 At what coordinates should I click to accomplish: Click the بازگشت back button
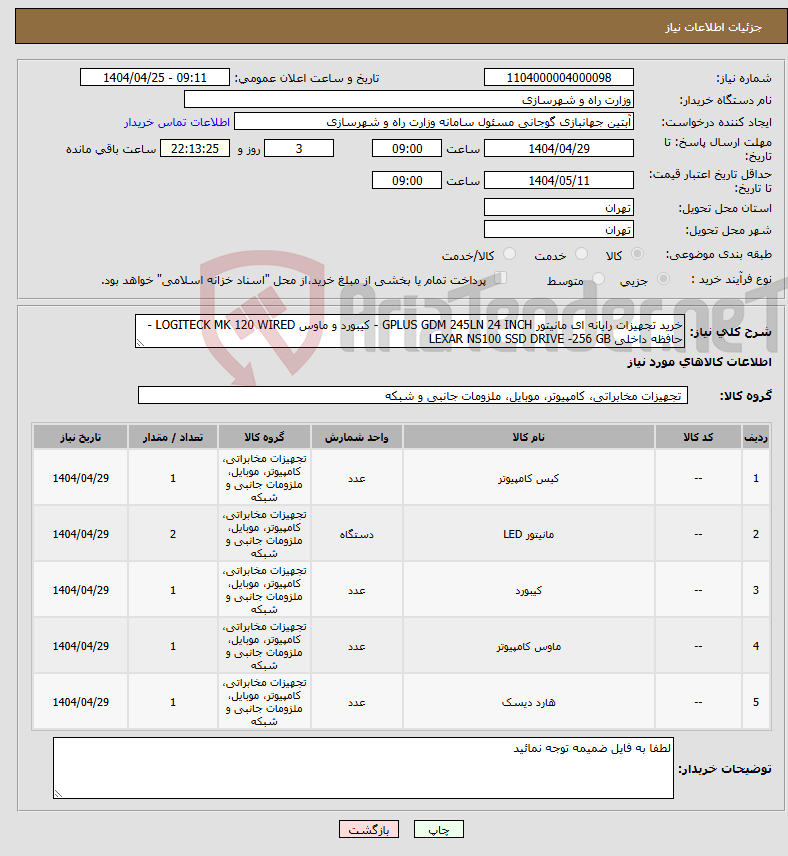pos(369,829)
